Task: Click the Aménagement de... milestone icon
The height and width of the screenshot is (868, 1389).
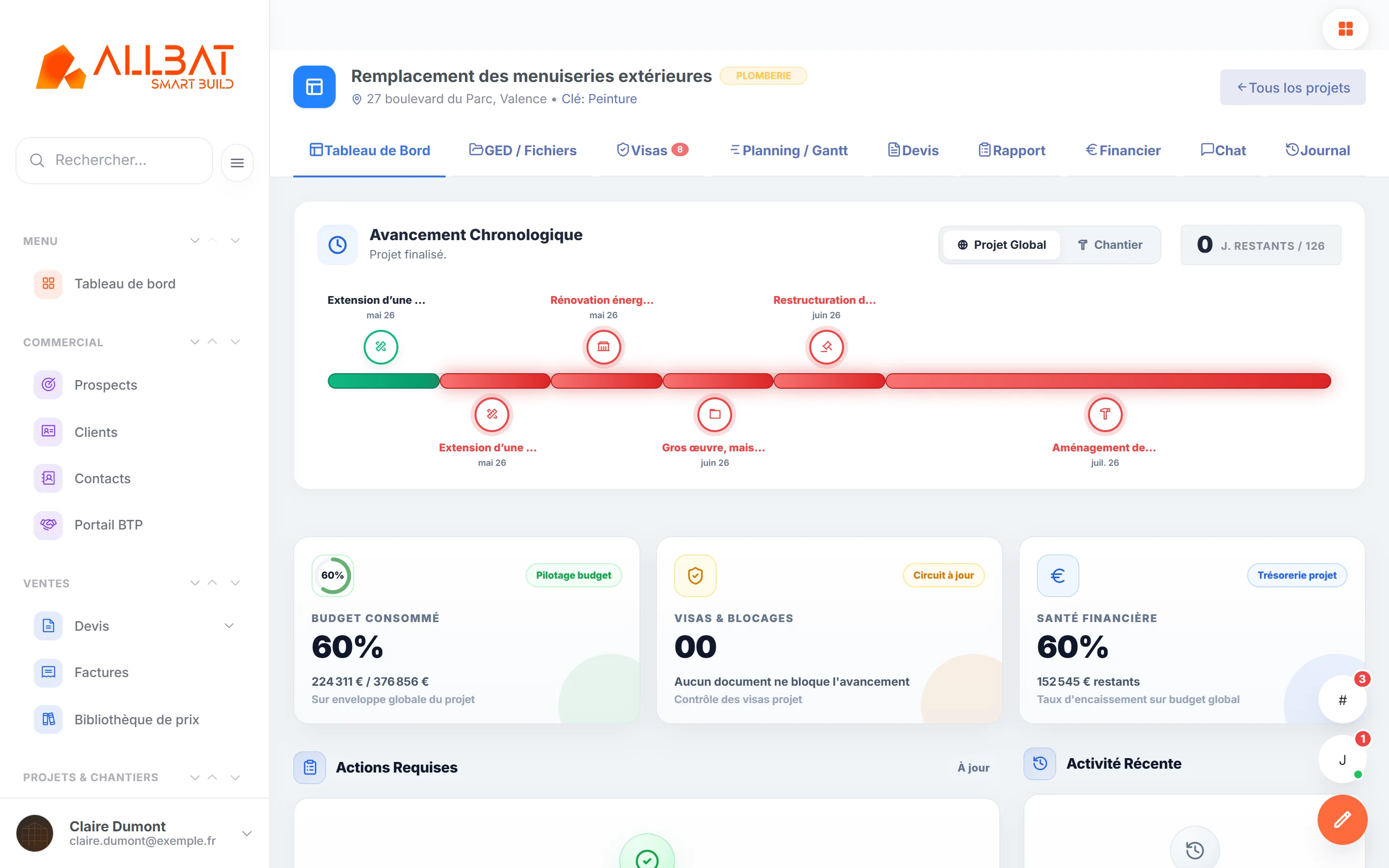Action: pos(1105,414)
